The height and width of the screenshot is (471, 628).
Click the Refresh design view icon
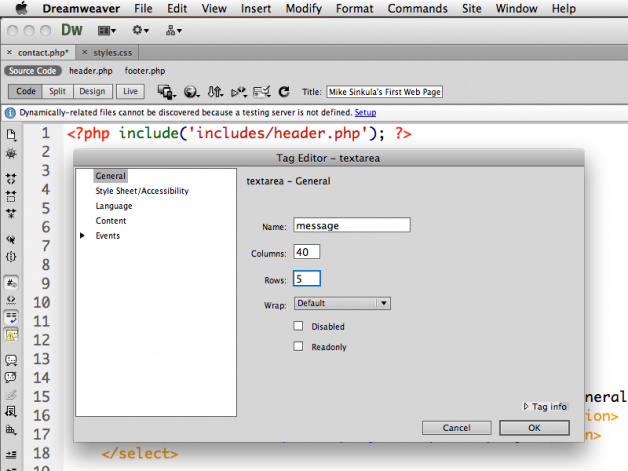click(x=284, y=92)
